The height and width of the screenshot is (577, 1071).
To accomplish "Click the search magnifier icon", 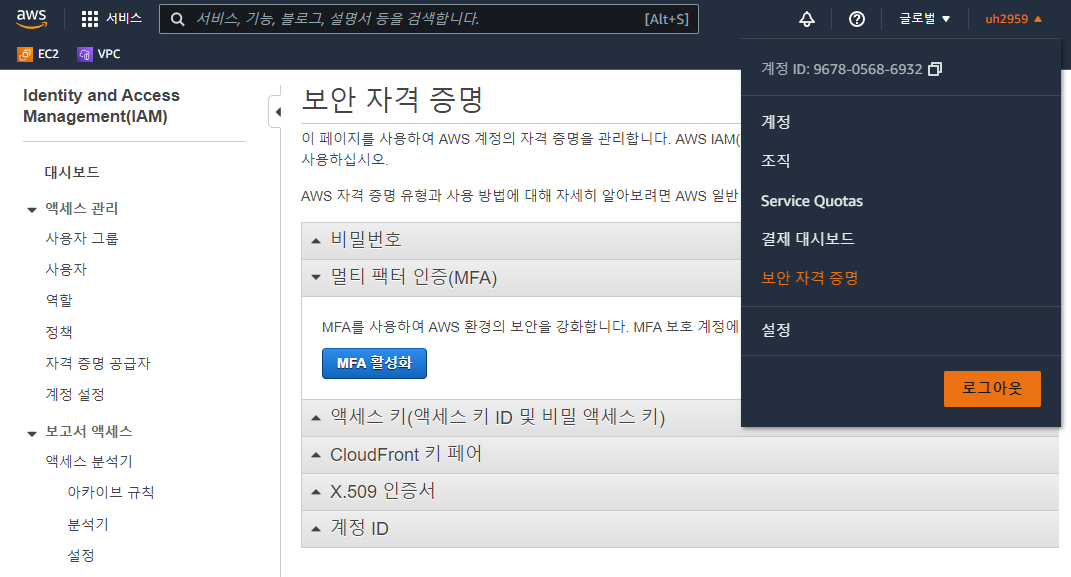I will click(178, 19).
